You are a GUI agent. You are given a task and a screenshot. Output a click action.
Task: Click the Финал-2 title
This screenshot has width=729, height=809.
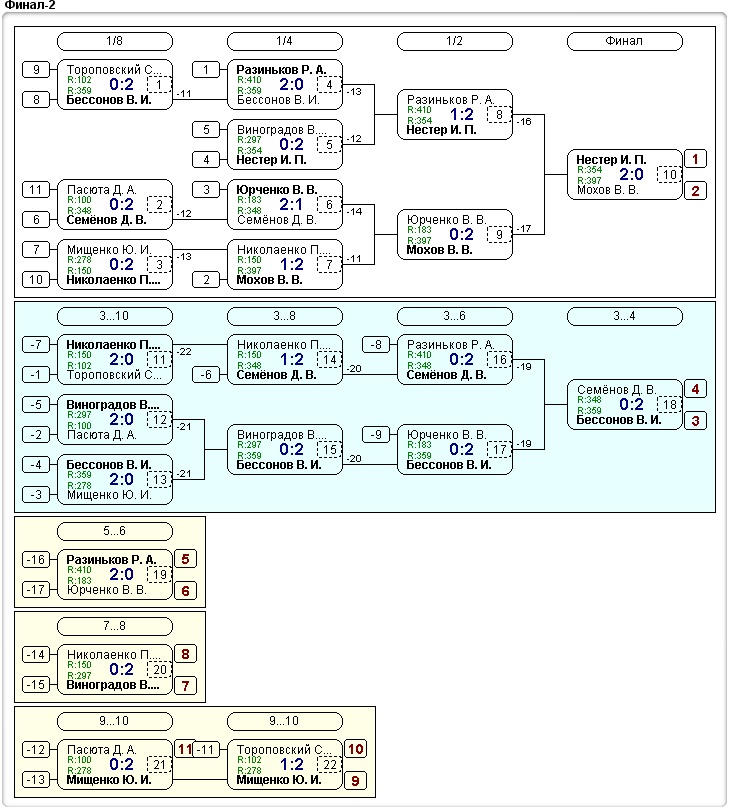coord(29,6)
